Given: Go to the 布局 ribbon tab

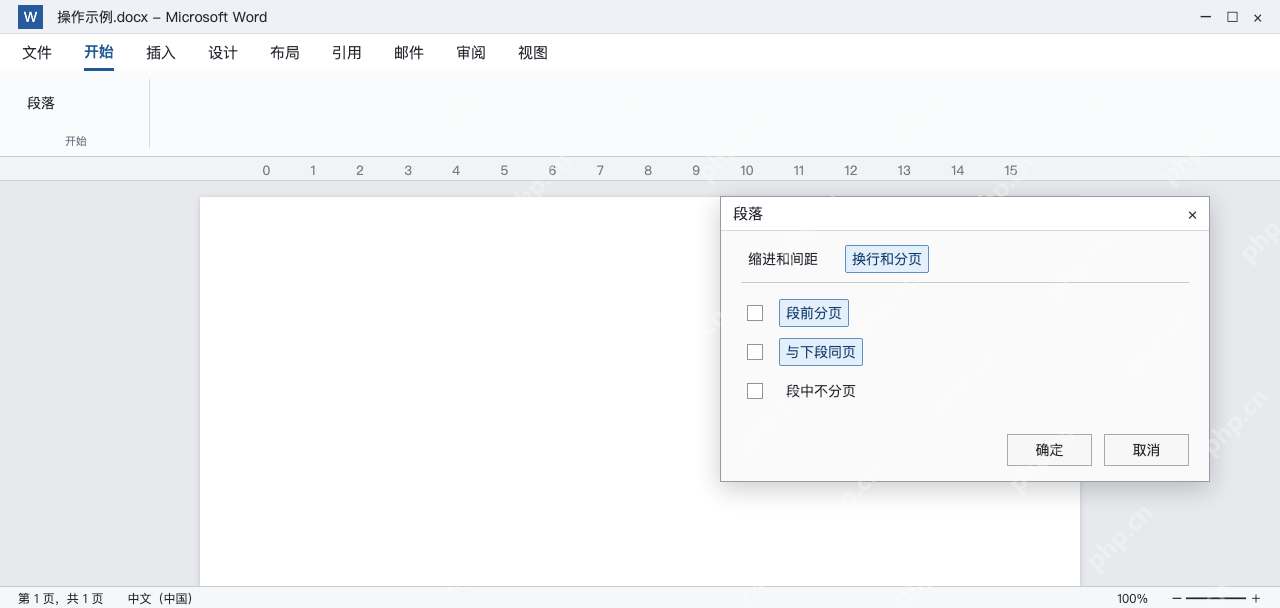Looking at the screenshot, I should [x=285, y=53].
